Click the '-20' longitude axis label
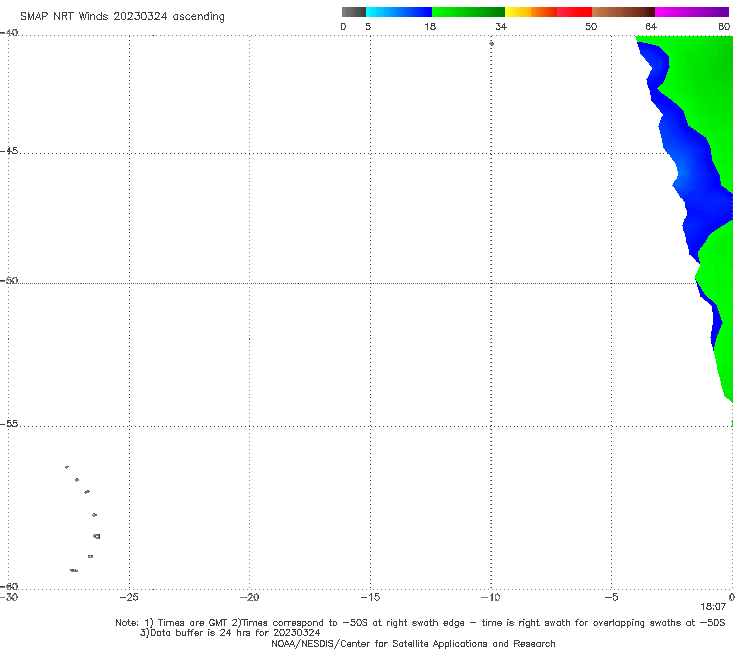 pyautogui.click(x=250, y=597)
